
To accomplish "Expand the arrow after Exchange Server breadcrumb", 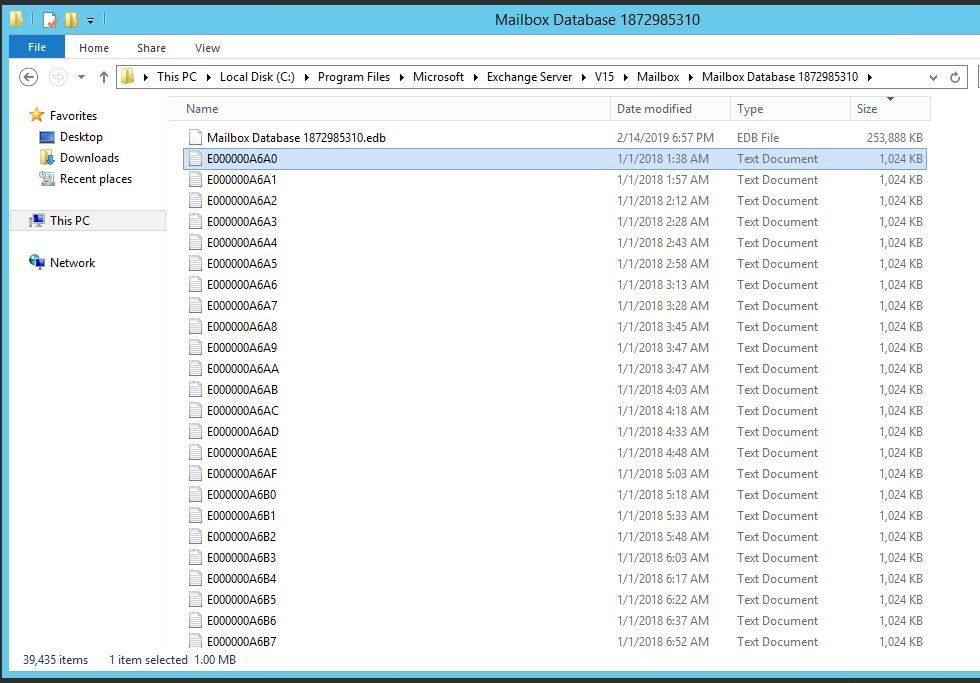I will (583, 77).
